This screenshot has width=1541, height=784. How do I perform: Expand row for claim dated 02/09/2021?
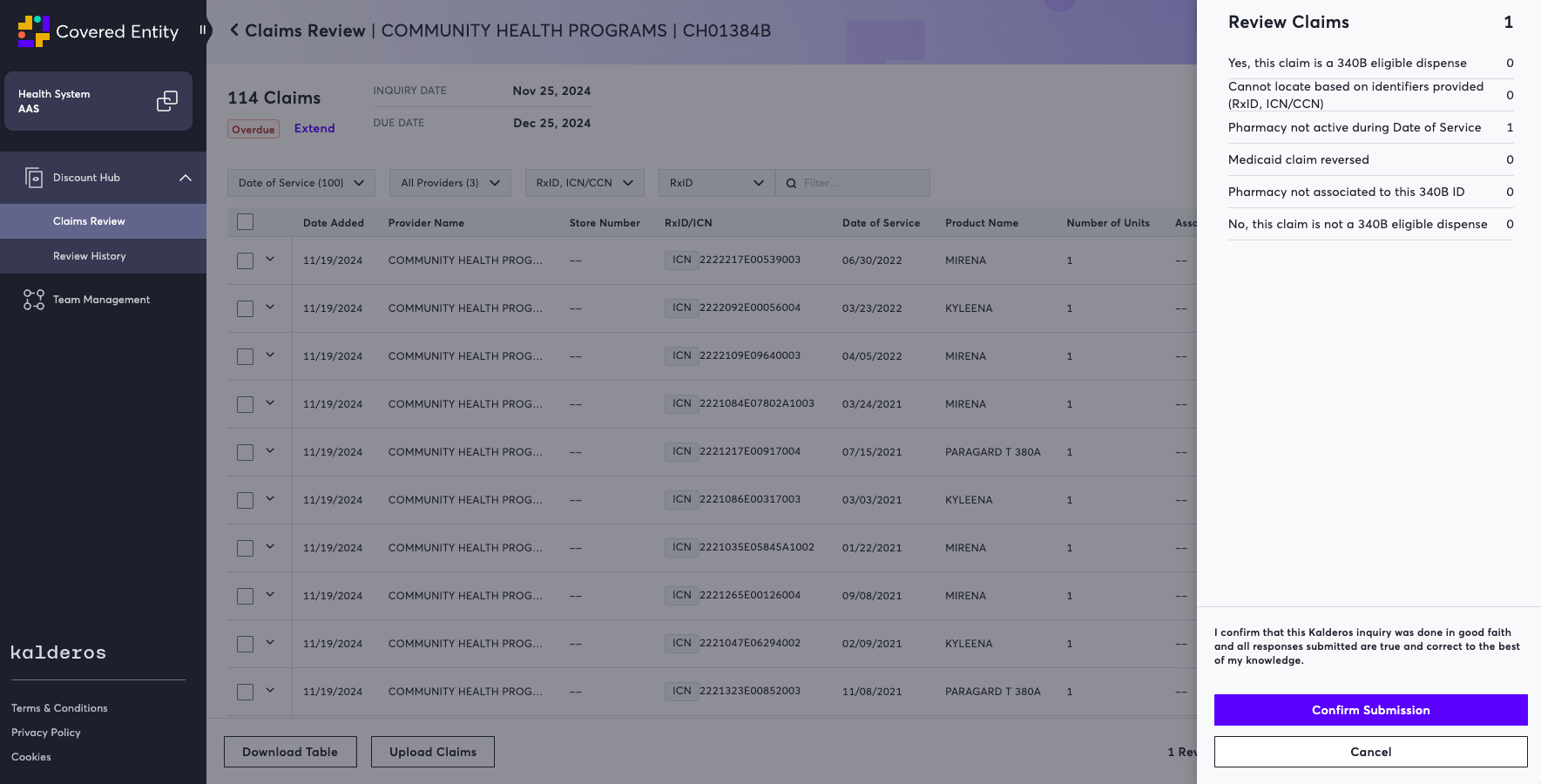[x=270, y=642]
